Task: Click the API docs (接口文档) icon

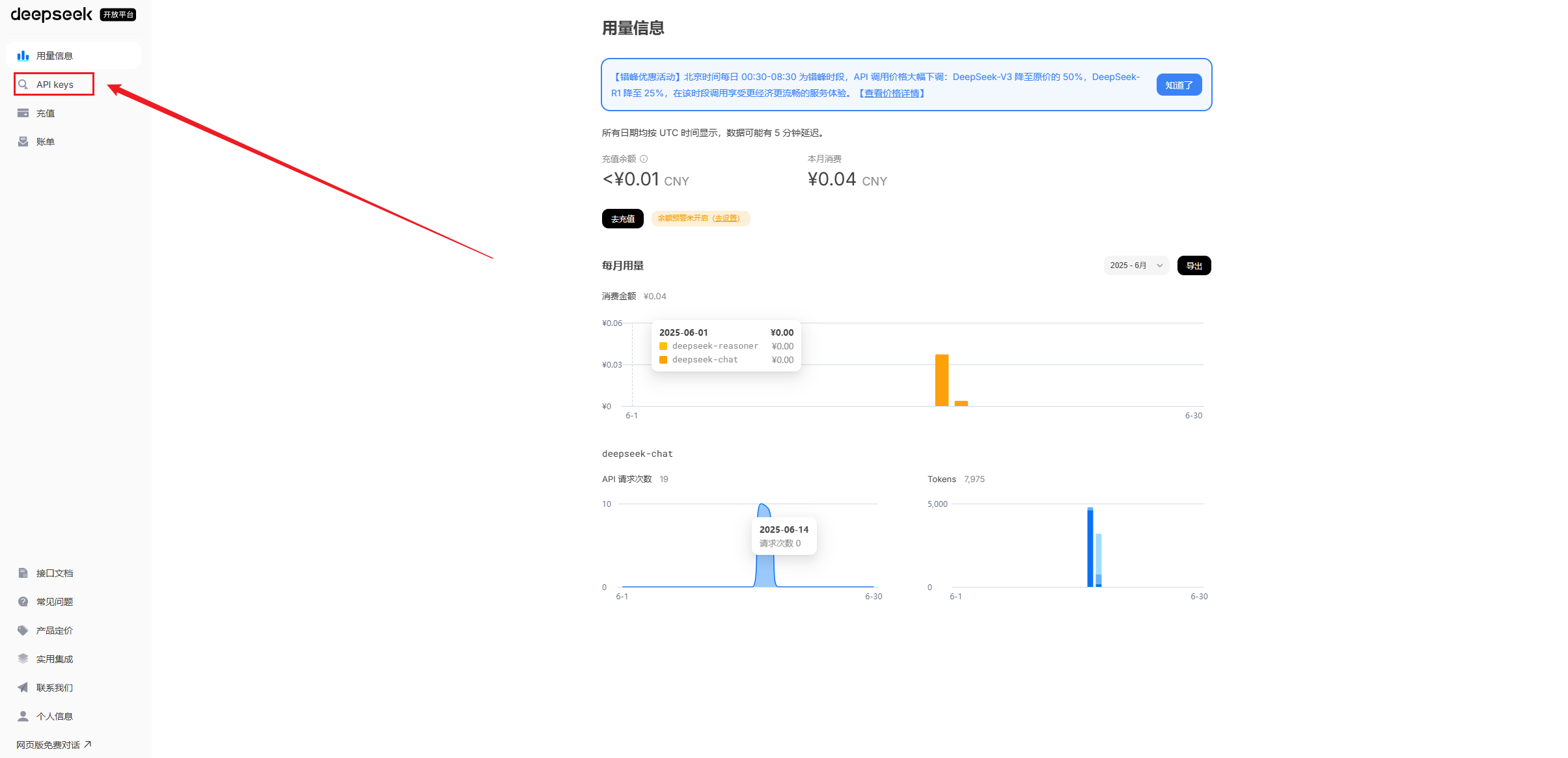Action: tap(23, 573)
